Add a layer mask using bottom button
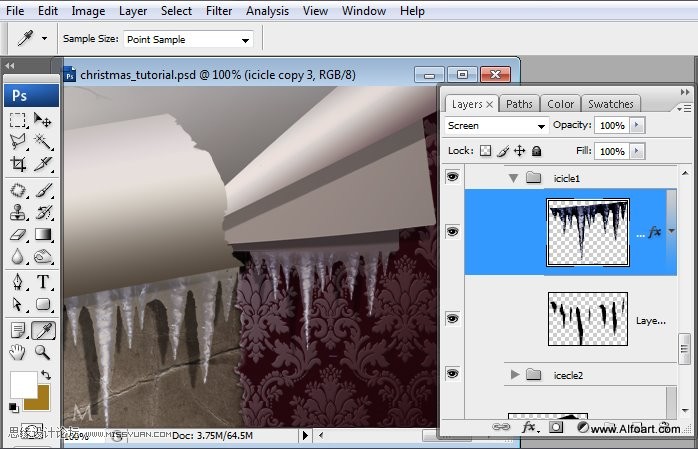 [x=556, y=427]
